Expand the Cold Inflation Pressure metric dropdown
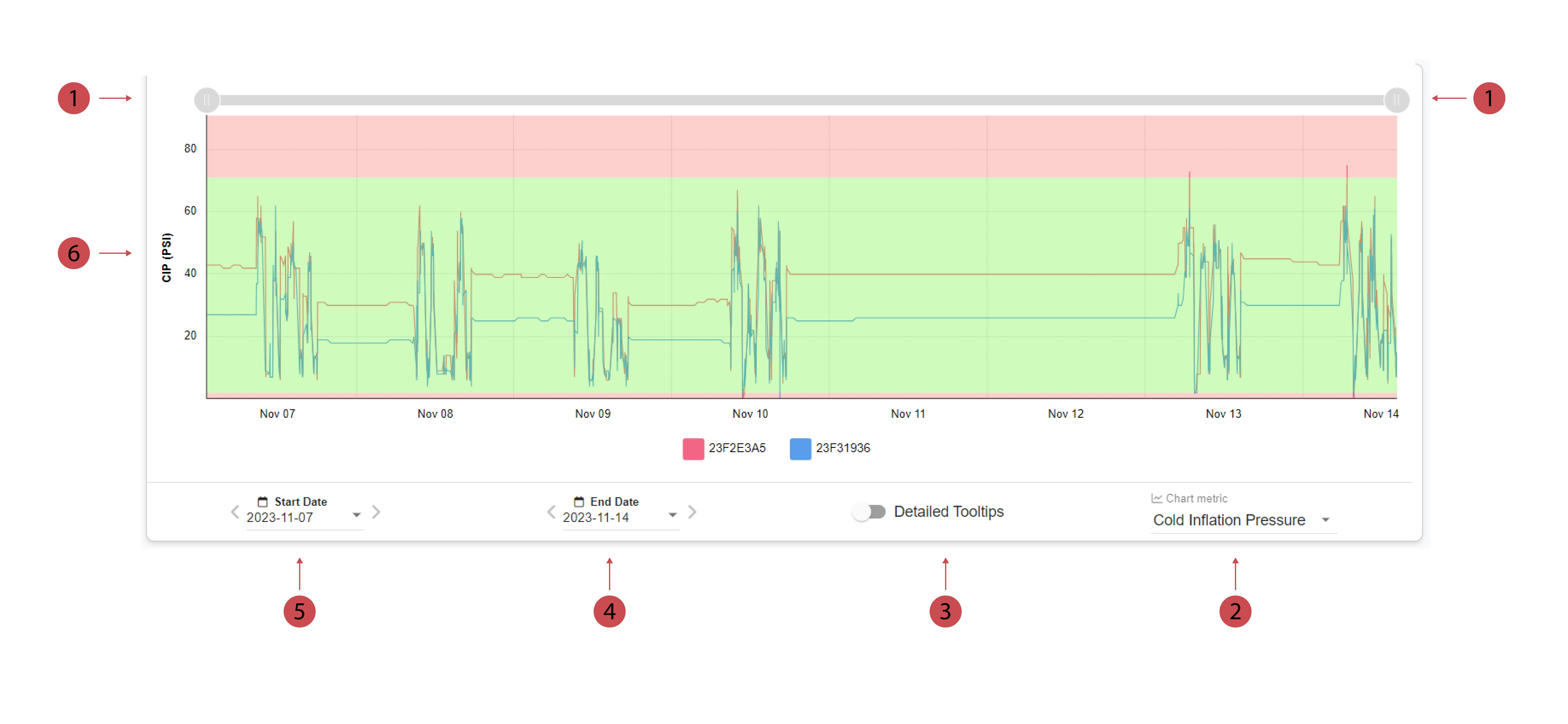1568x724 pixels. point(1325,520)
